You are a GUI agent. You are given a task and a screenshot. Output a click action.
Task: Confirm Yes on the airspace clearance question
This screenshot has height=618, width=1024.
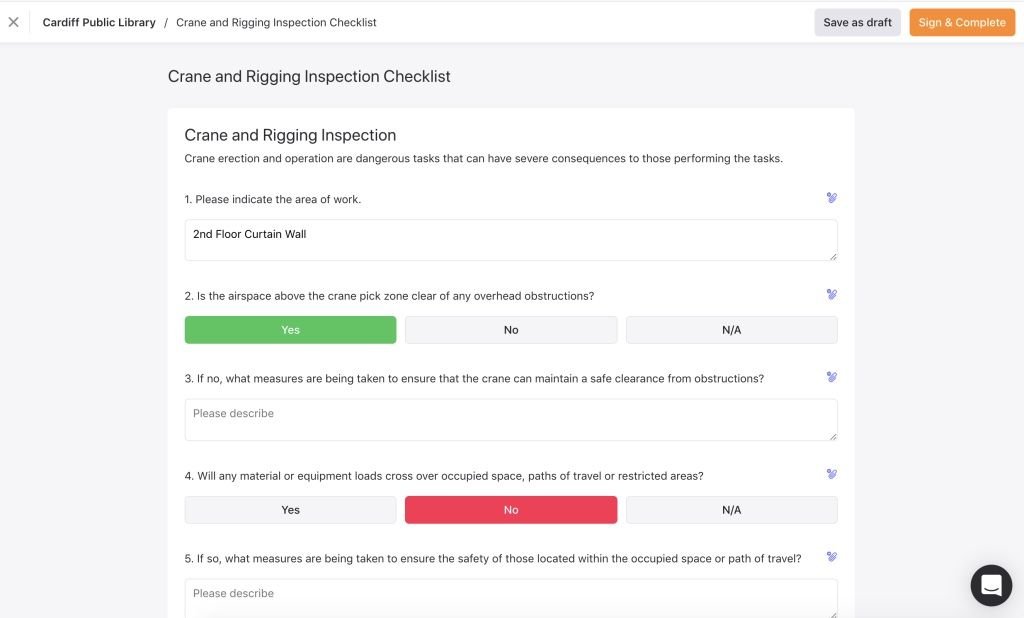(x=290, y=329)
